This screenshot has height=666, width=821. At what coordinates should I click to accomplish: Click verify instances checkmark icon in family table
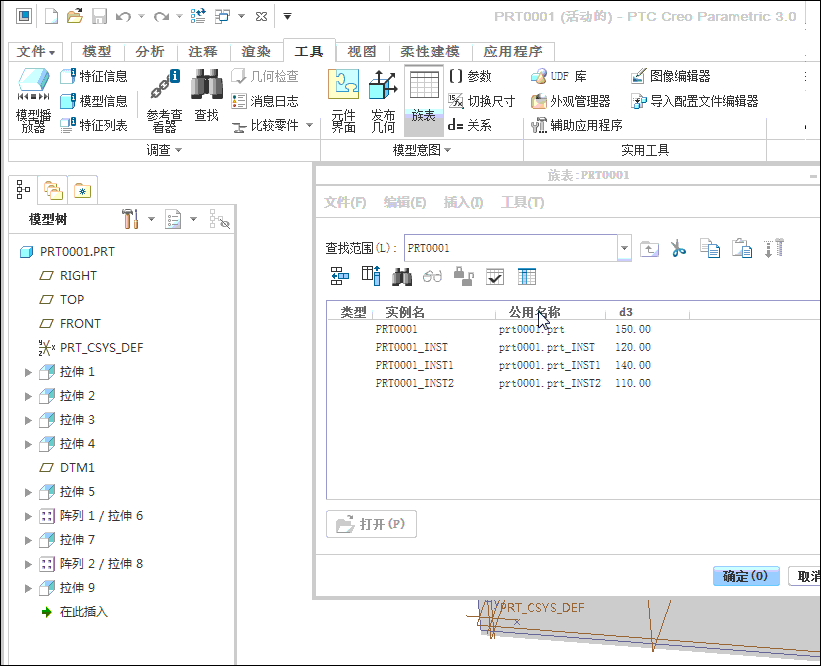tap(495, 276)
